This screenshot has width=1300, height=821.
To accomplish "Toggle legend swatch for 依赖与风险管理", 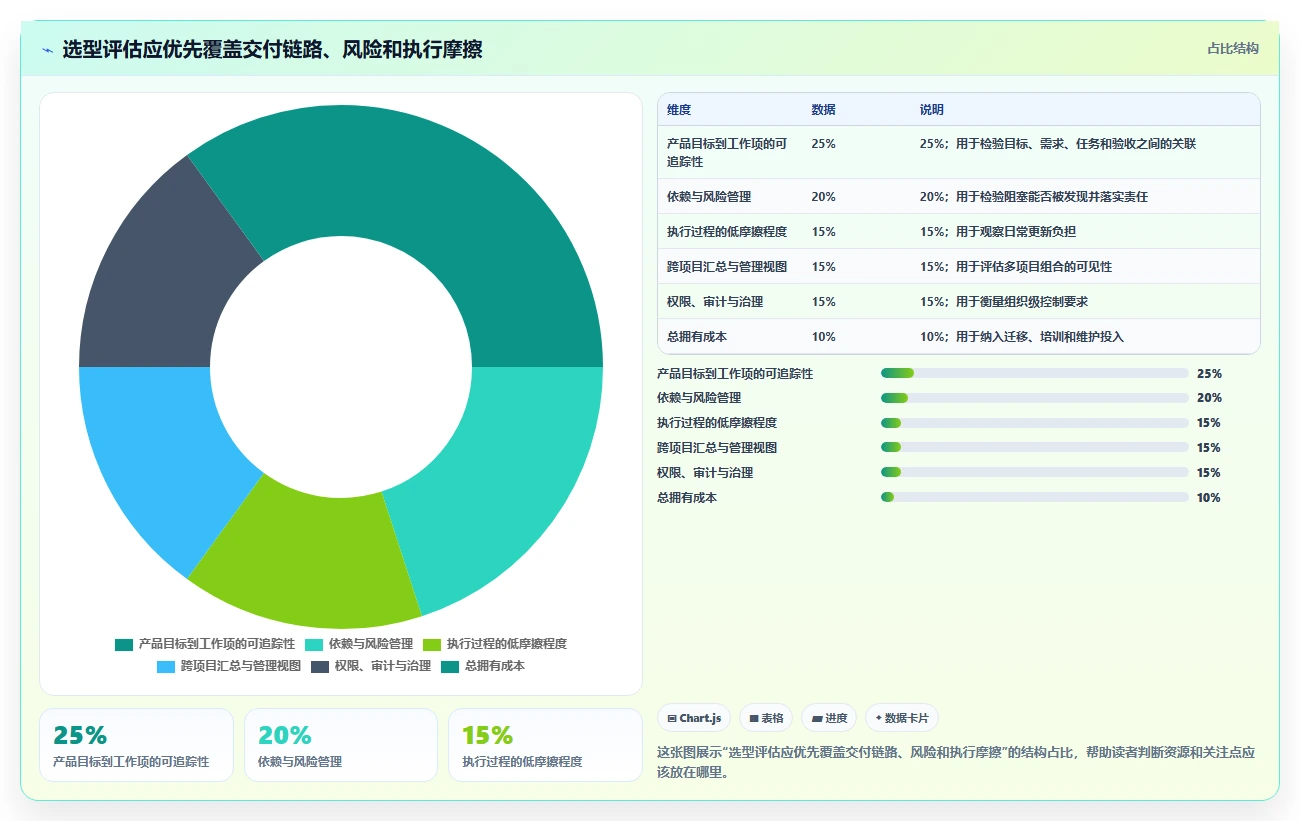I will [x=314, y=645].
